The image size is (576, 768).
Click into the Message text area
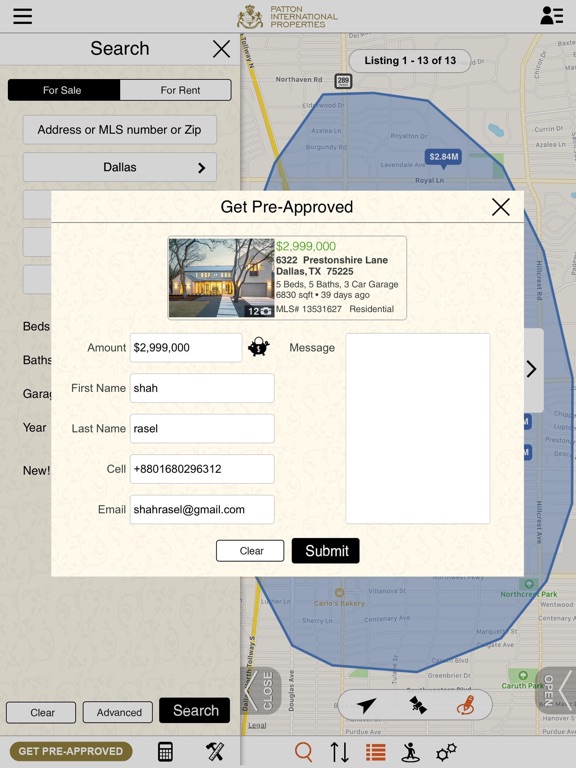(x=418, y=429)
